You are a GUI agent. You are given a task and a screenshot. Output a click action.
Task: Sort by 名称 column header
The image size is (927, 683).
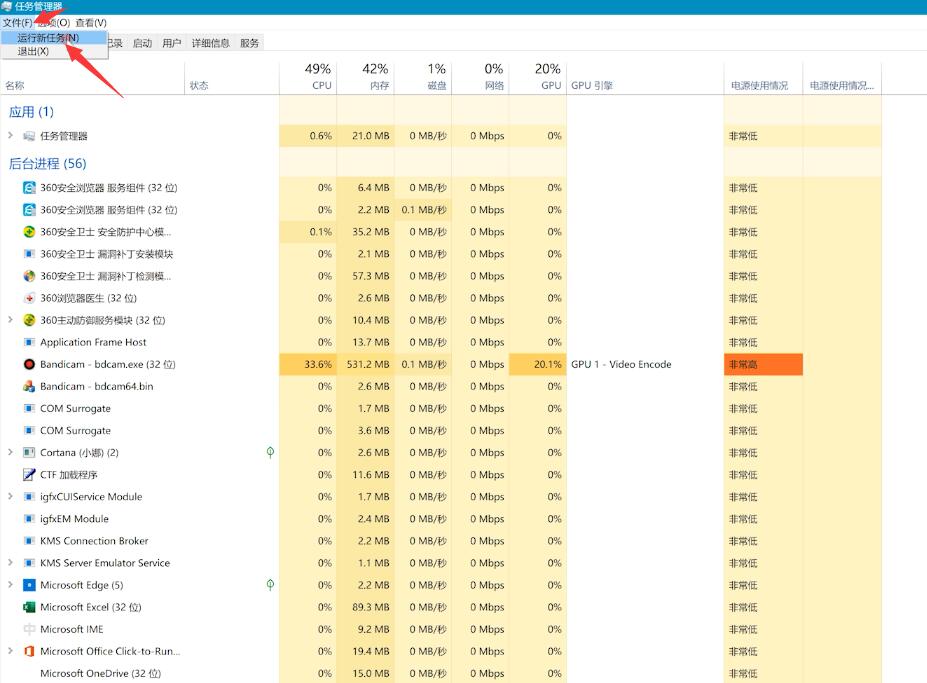[93, 77]
